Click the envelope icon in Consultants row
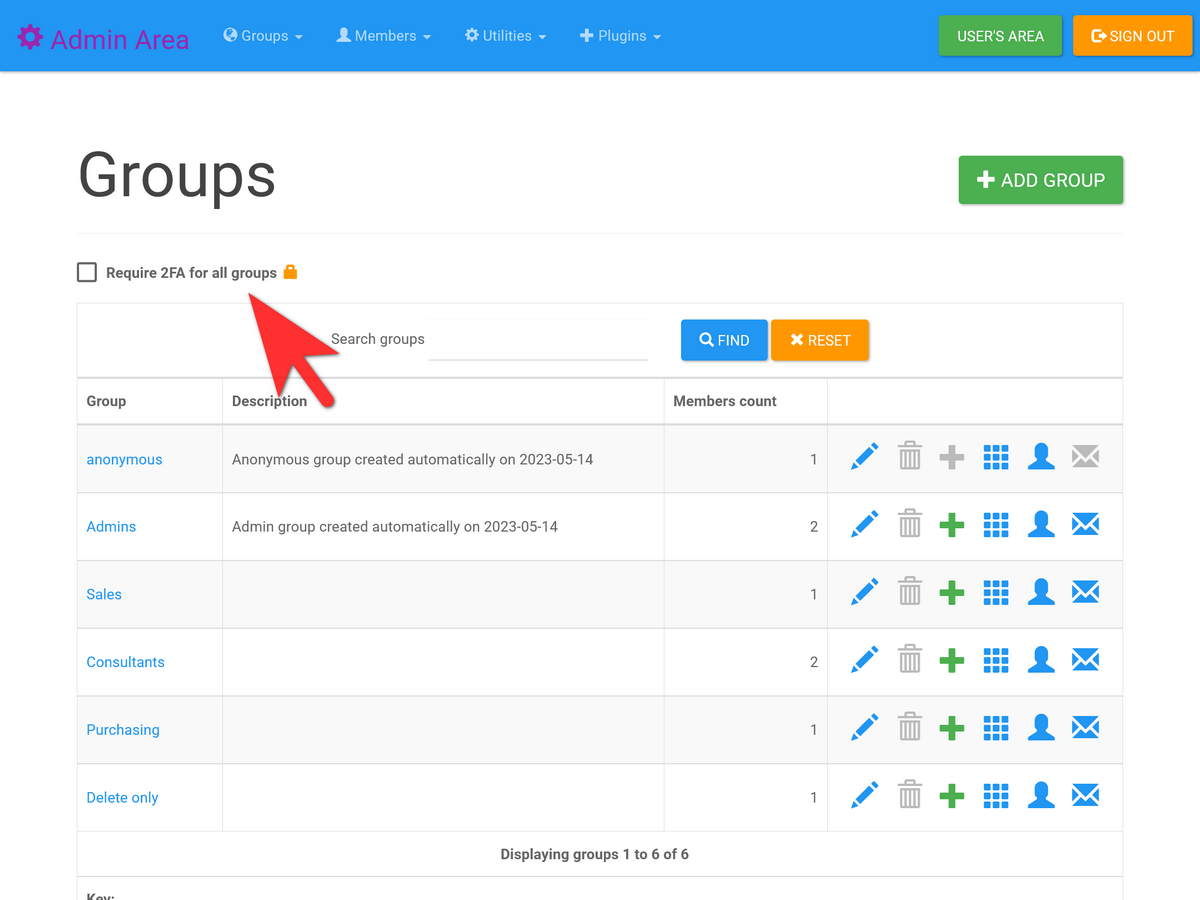The width and height of the screenshot is (1200, 900). pos(1085,661)
